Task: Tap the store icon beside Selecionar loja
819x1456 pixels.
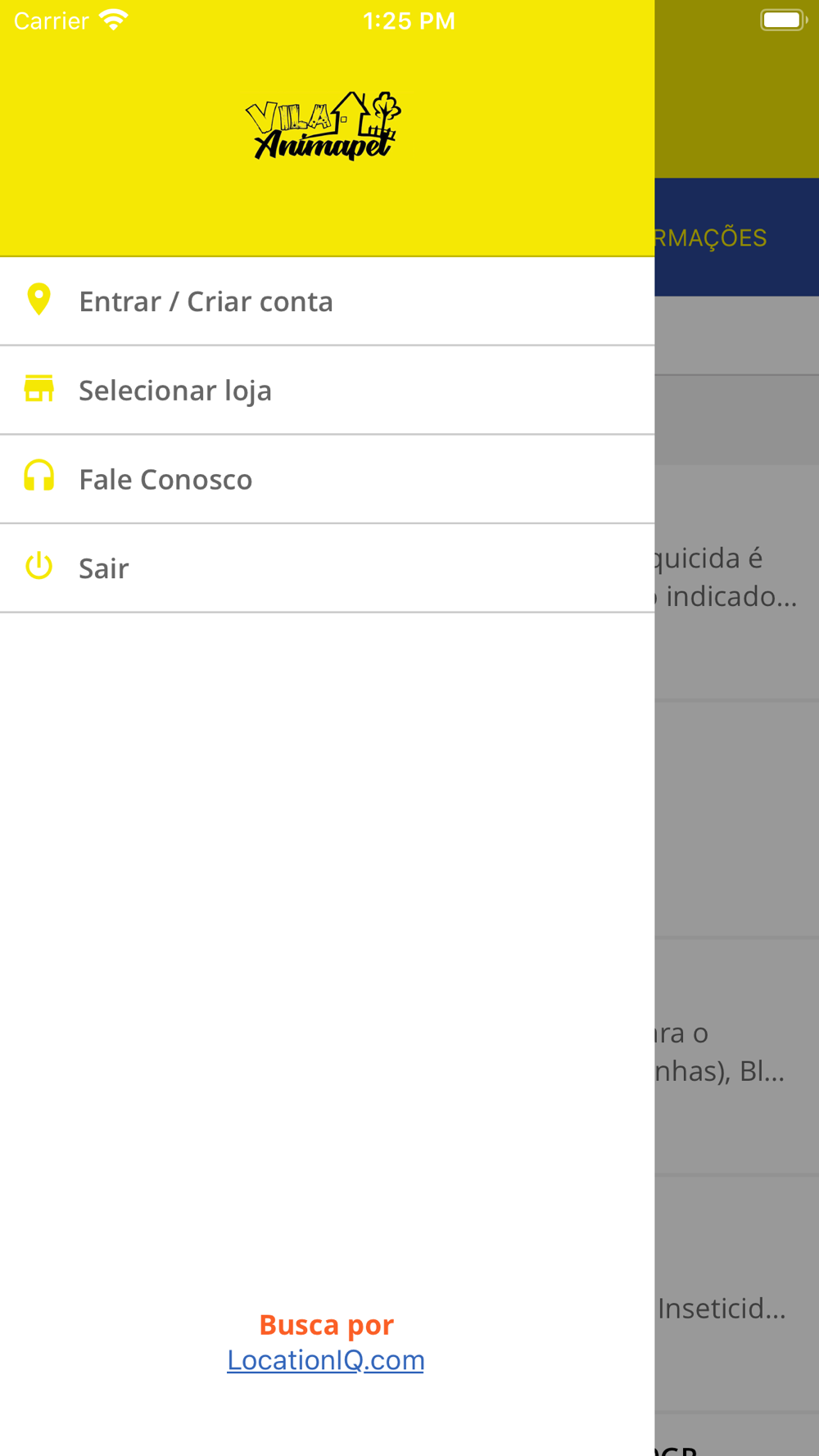Action: pyautogui.click(x=38, y=389)
